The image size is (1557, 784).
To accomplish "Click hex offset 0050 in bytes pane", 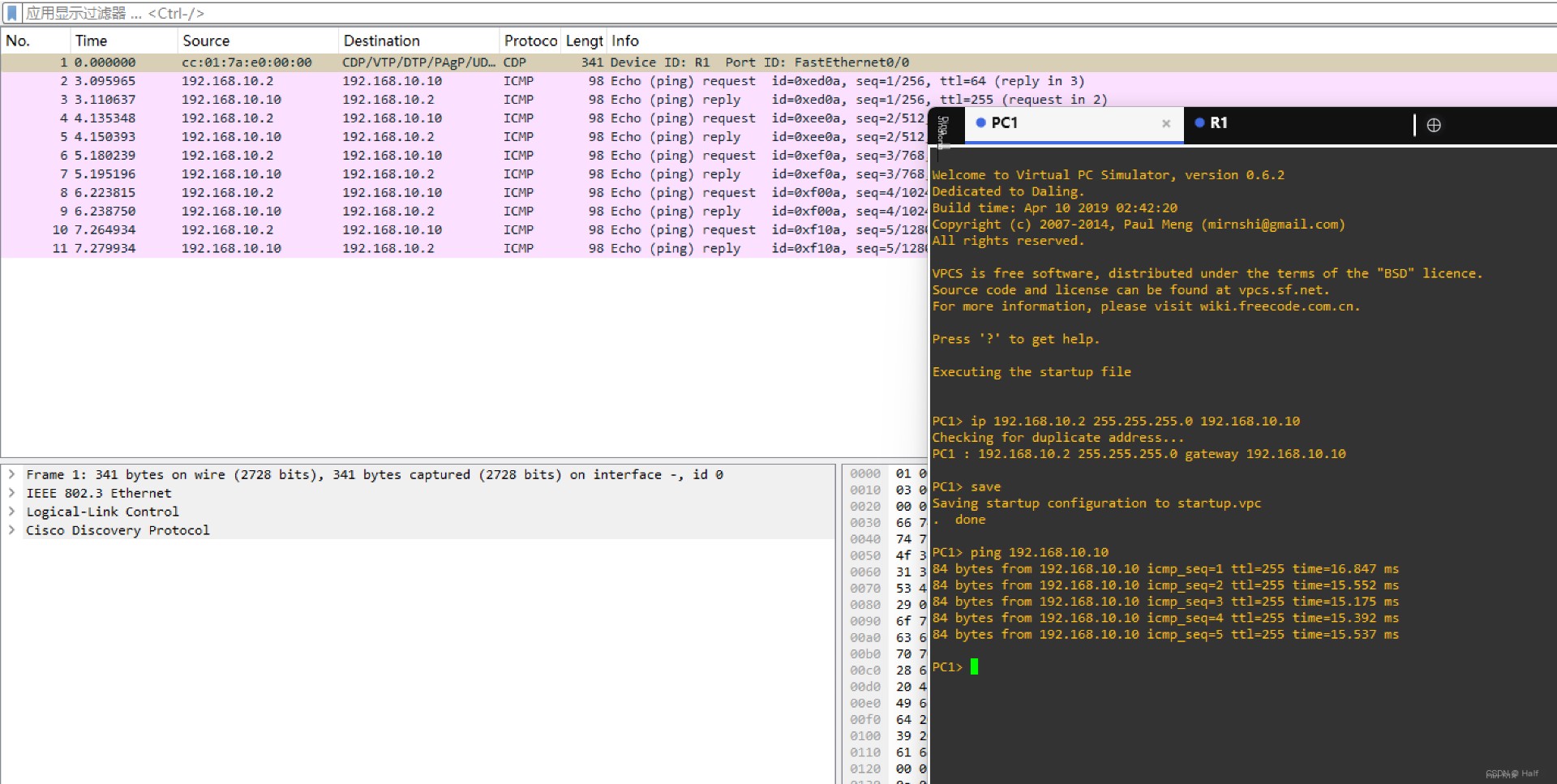I will click(865, 555).
